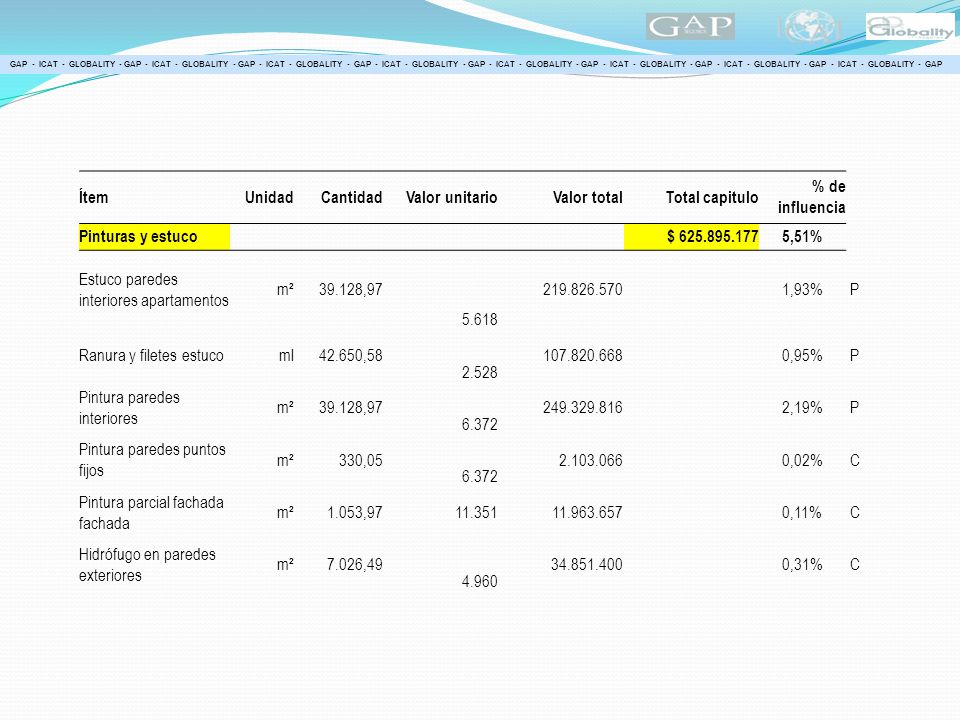
Task: Click the Globality logo
Action: pyautogui.click(x=910, y=26)
